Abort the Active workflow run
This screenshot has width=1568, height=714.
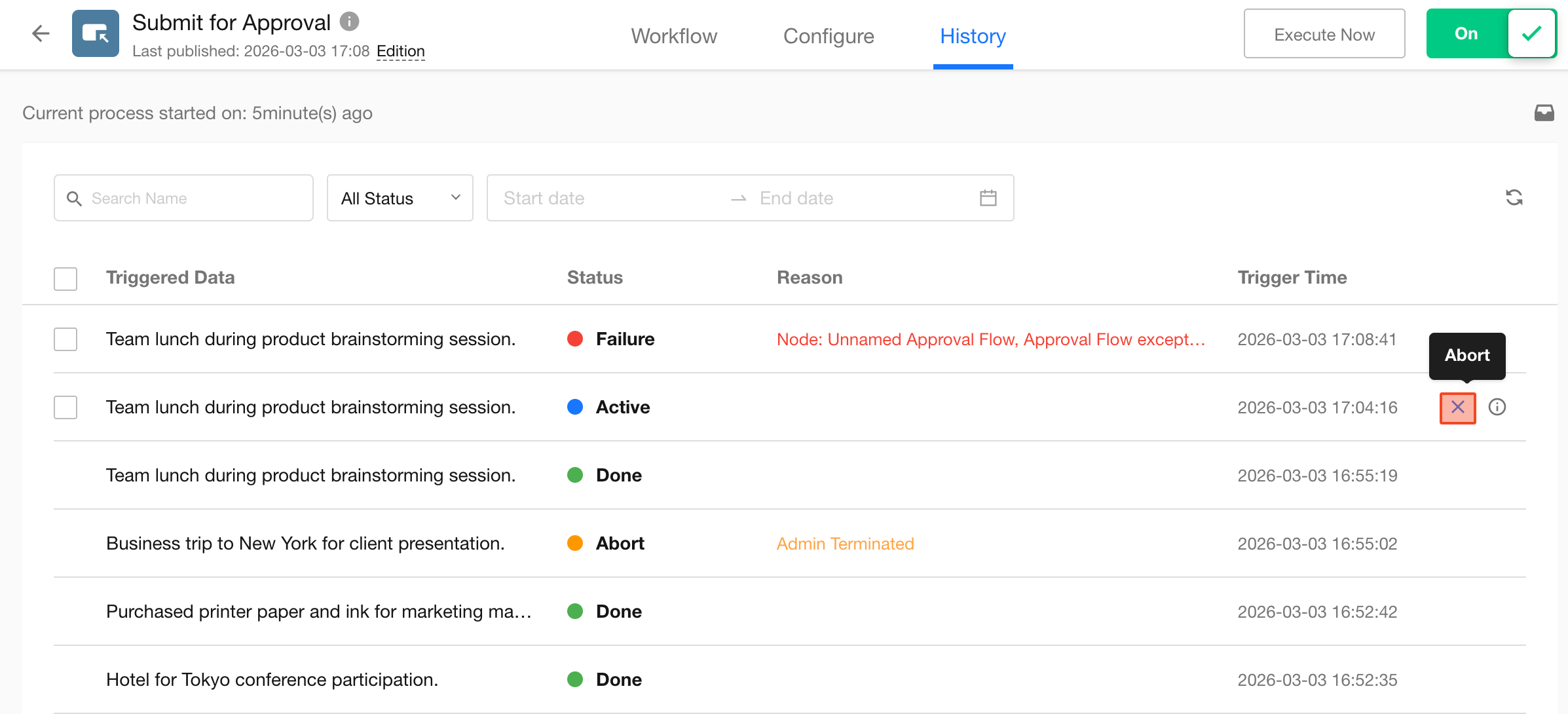point(1457,407)
